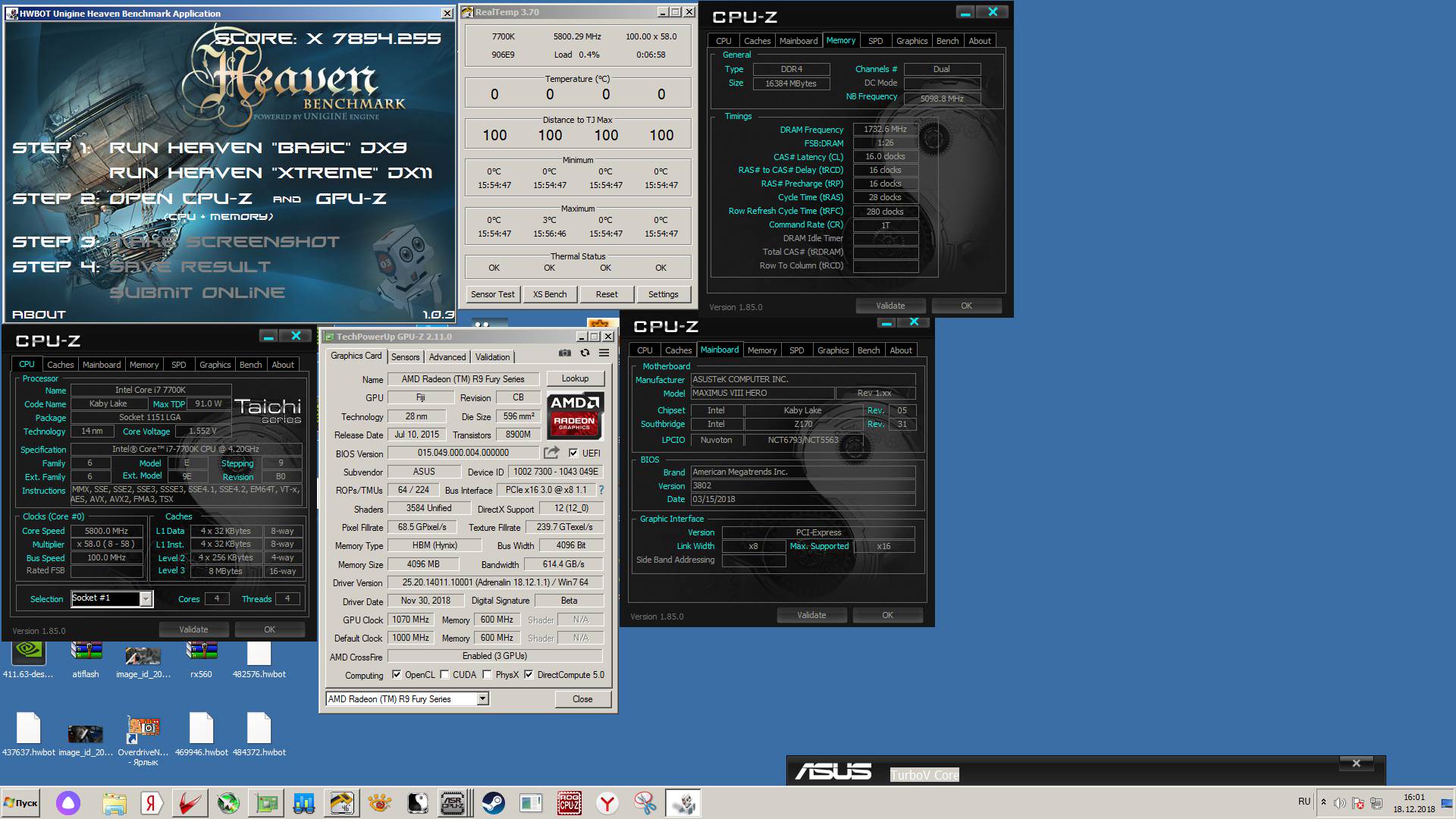The width and height of the screenshot is (1456, 819).
Task: Open the Alice assistant purple icon
Action: [x=67, y=803]
